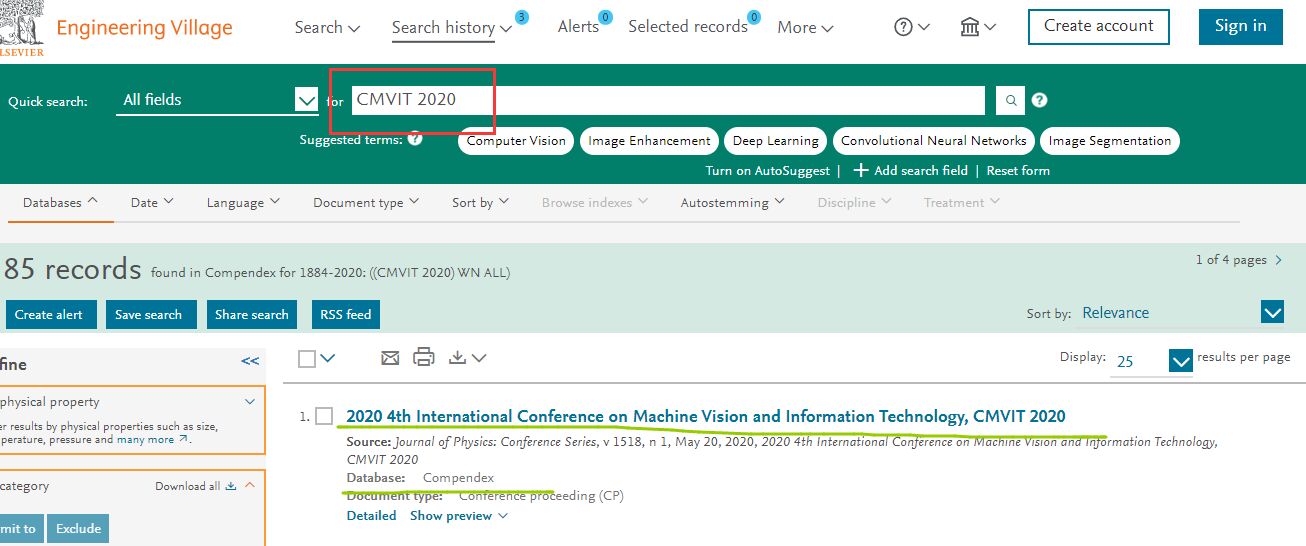Select Computer Vision suggested term
1306x546 pixels.
(516, 141)
